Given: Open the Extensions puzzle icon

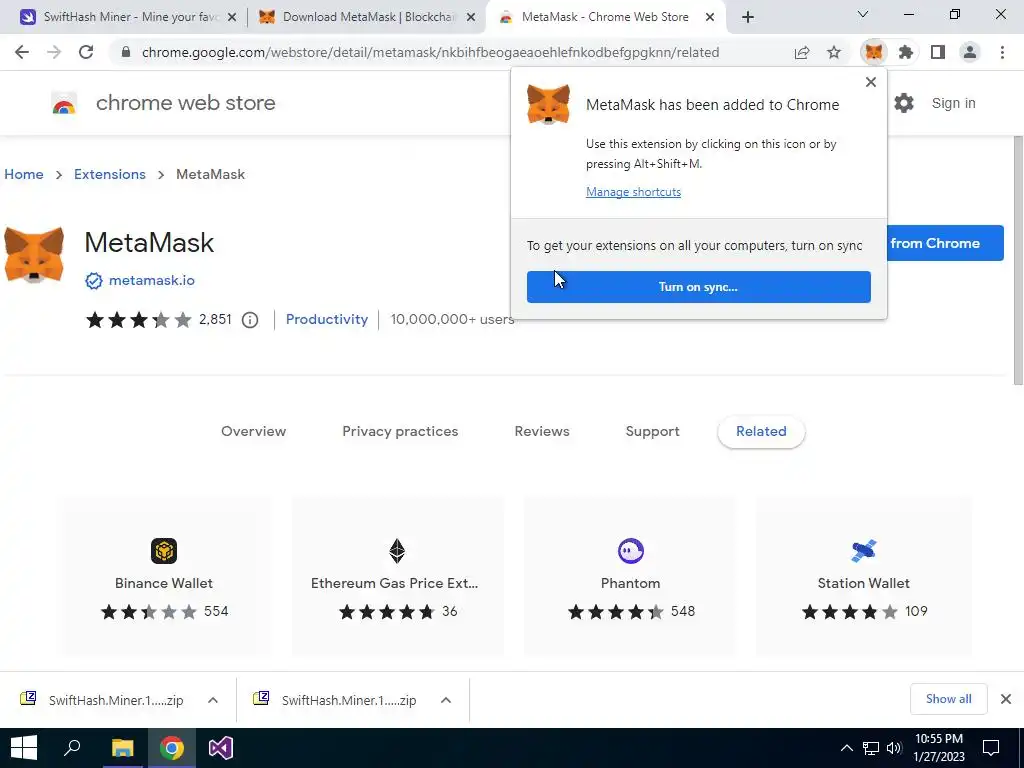Looking at the screenshot, I should click(906, 52).
